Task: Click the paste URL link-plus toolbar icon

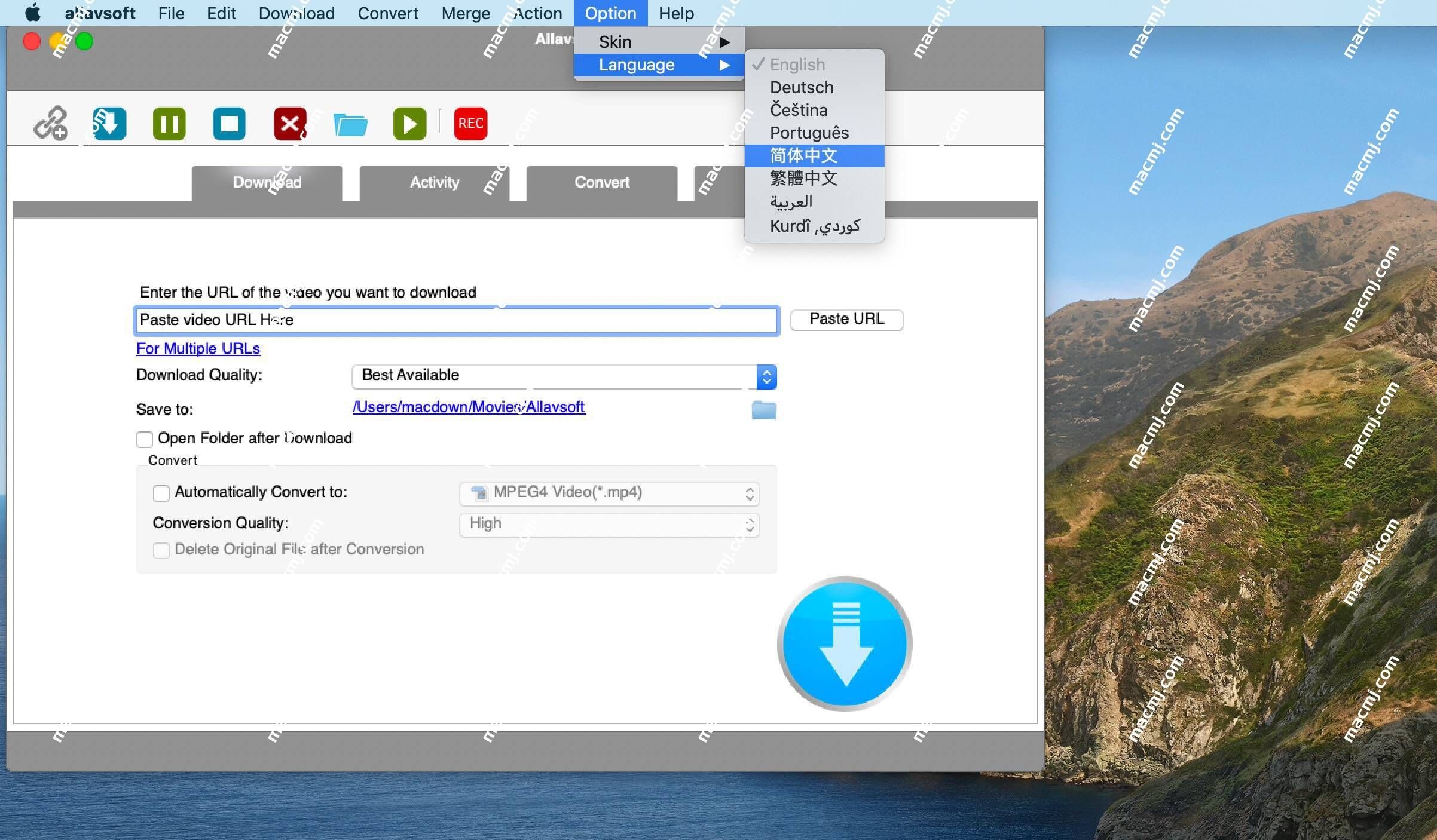Action: point(51,124)
